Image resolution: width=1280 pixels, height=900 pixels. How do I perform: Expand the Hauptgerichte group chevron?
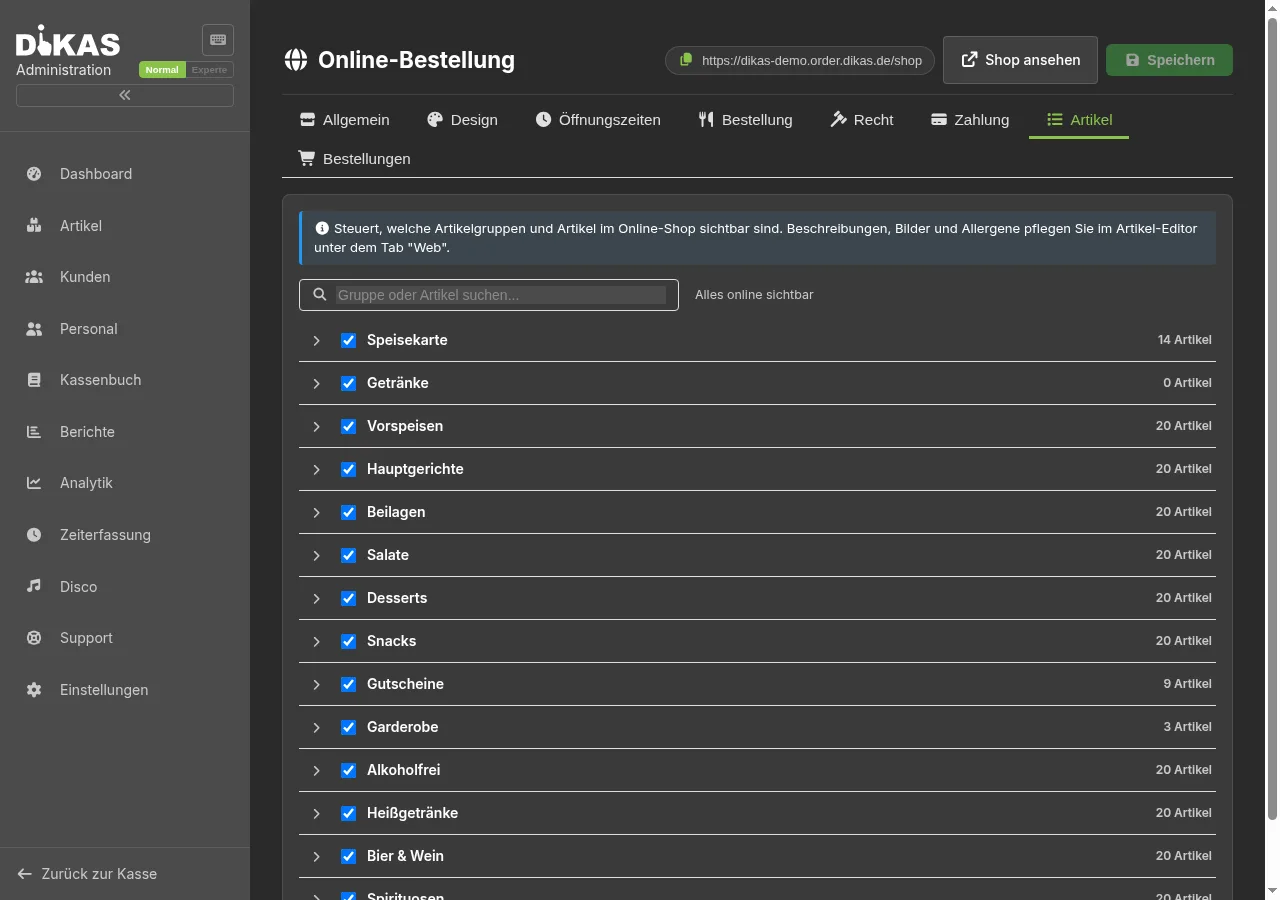coord(316,470)
